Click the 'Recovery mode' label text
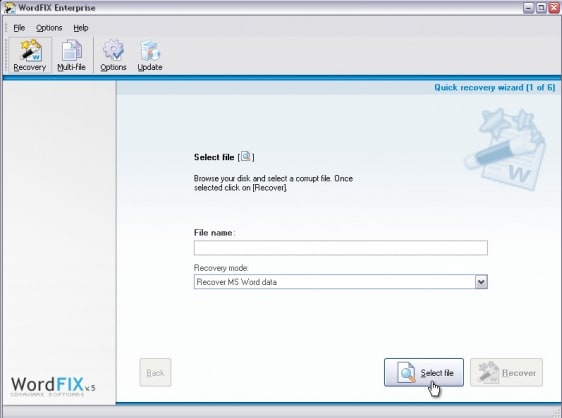Viewport: 562px width, 418px height. [221, 268]
